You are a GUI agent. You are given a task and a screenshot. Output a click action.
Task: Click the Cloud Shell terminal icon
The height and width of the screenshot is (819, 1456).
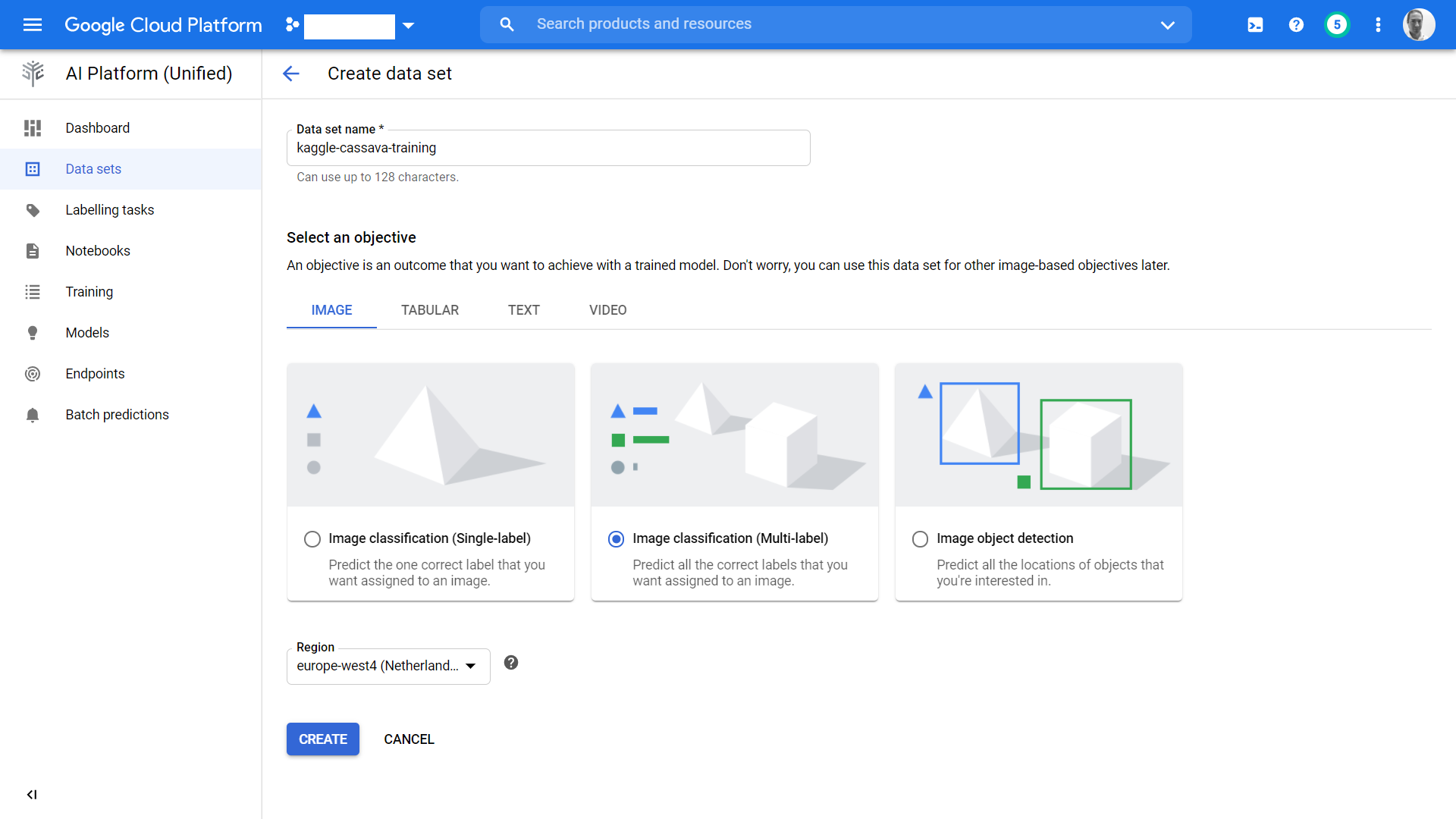coord(1255,25)
